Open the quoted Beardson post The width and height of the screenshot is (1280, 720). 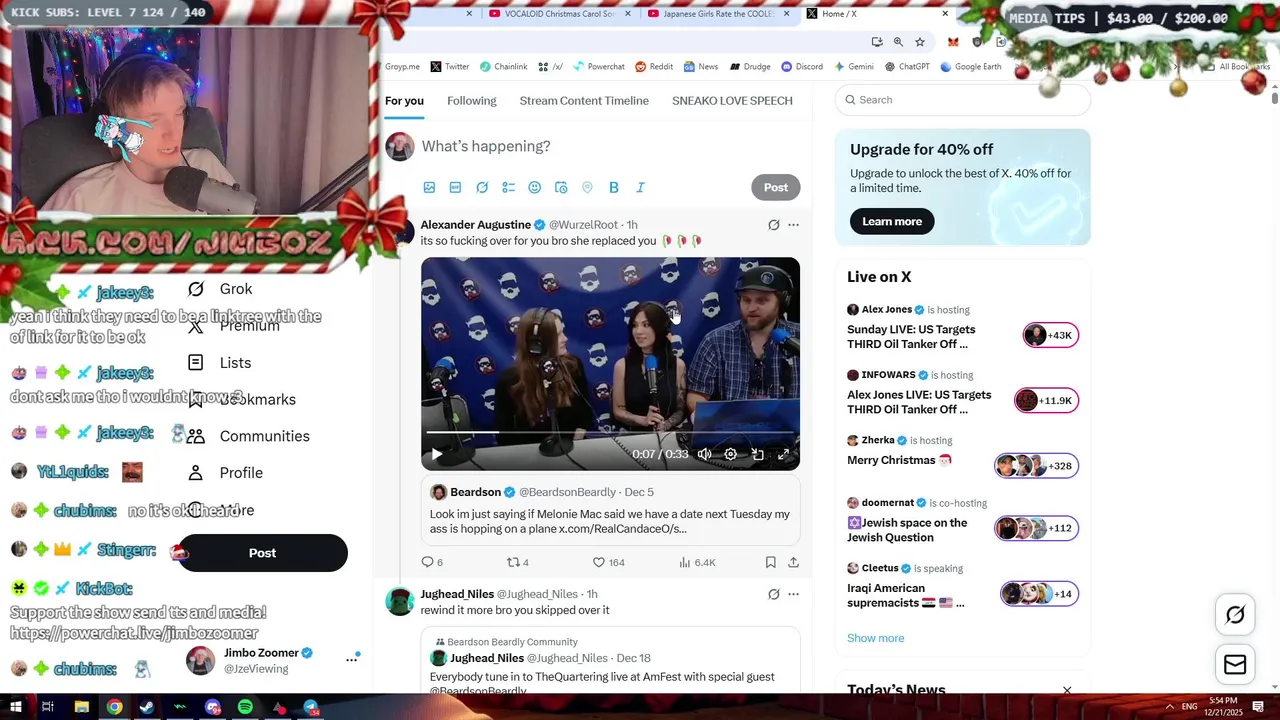[x=610, y=510]
